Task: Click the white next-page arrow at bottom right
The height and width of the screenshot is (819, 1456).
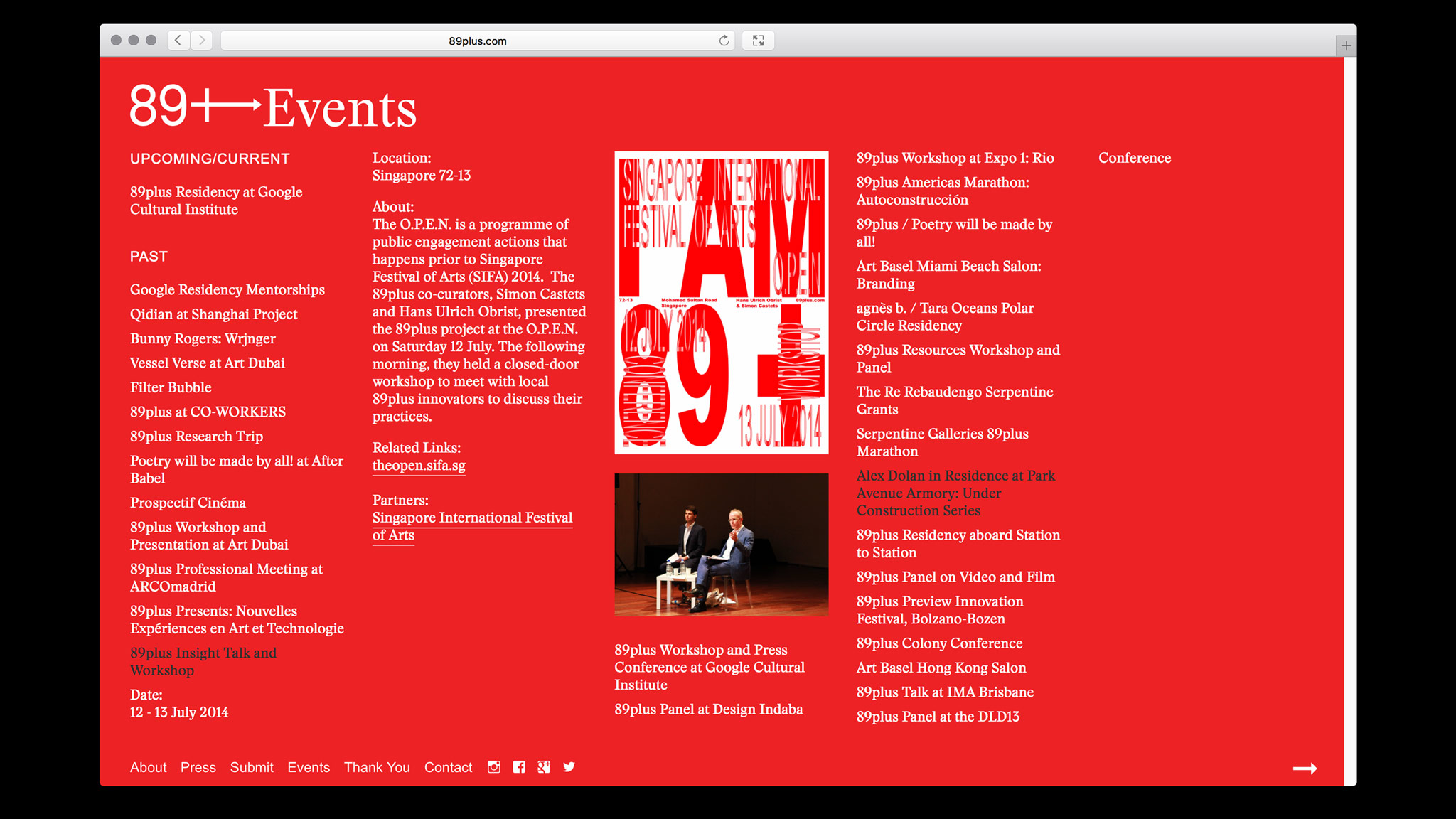Action: (1305, 769)
